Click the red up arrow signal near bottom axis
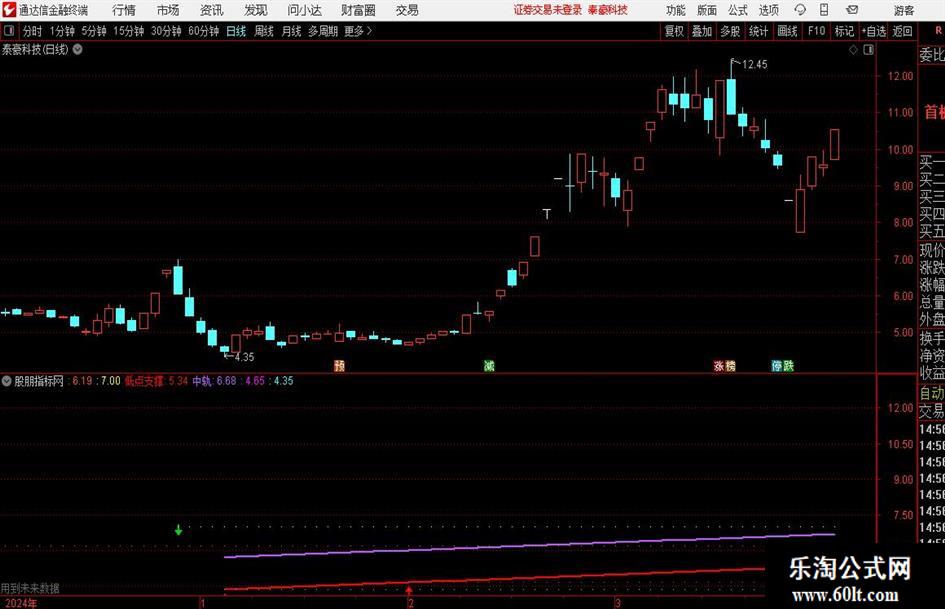This screenshot has height=609, width=945. [410, 589]
